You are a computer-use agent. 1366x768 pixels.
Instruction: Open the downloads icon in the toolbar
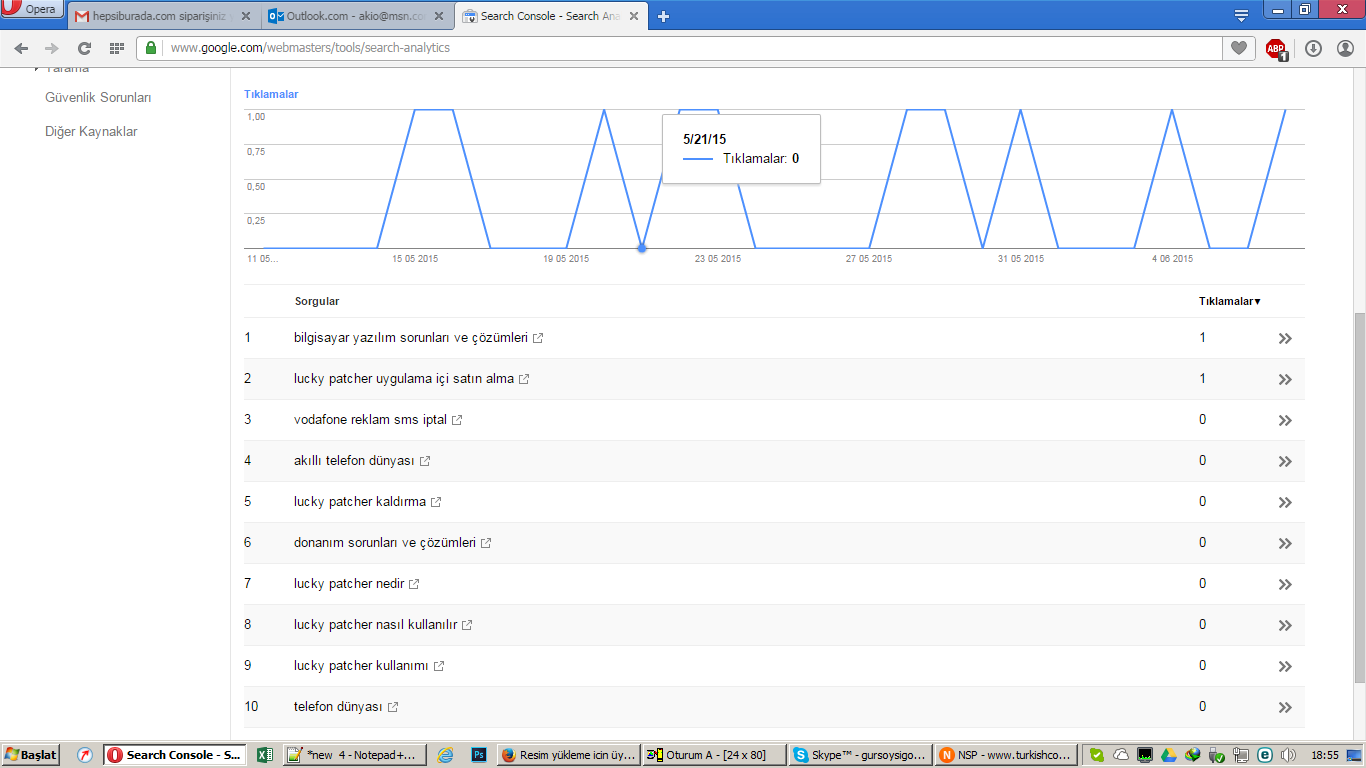point(1313,48)
